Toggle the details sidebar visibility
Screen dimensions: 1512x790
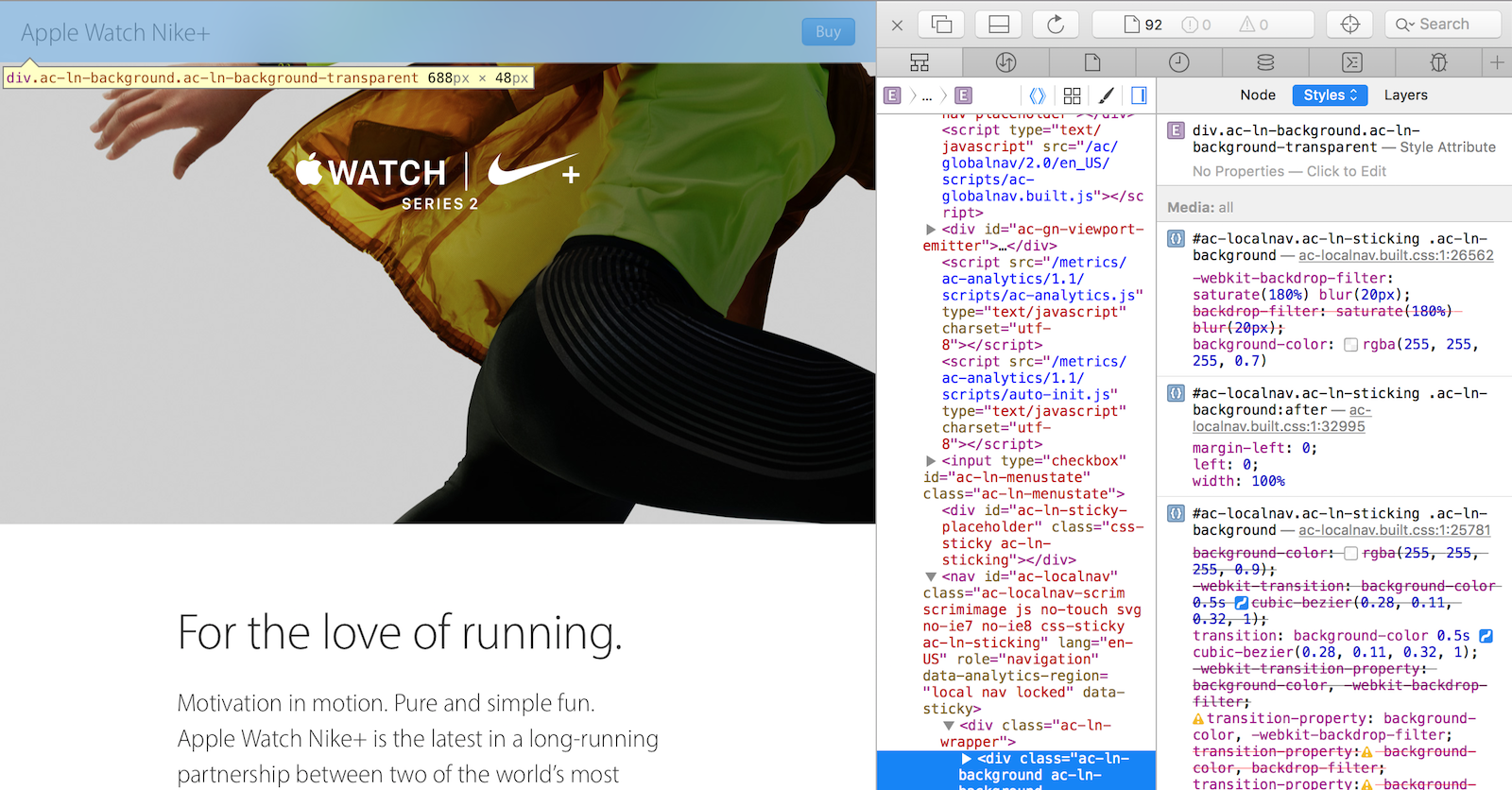point(1139,95)
